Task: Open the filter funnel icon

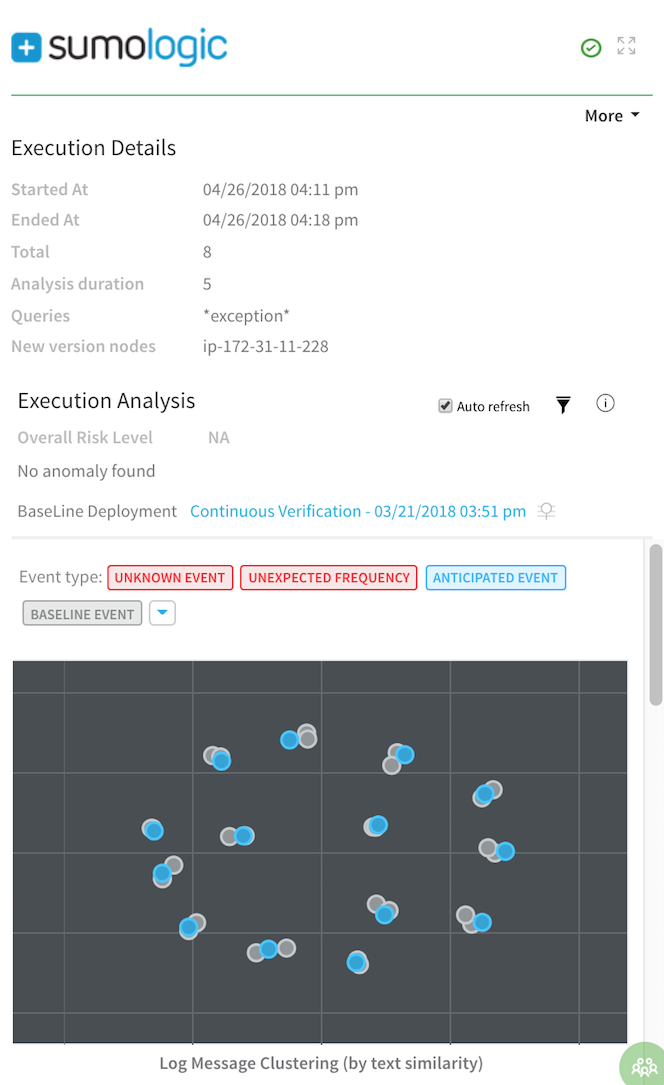Action: click(x=564, y=405)
